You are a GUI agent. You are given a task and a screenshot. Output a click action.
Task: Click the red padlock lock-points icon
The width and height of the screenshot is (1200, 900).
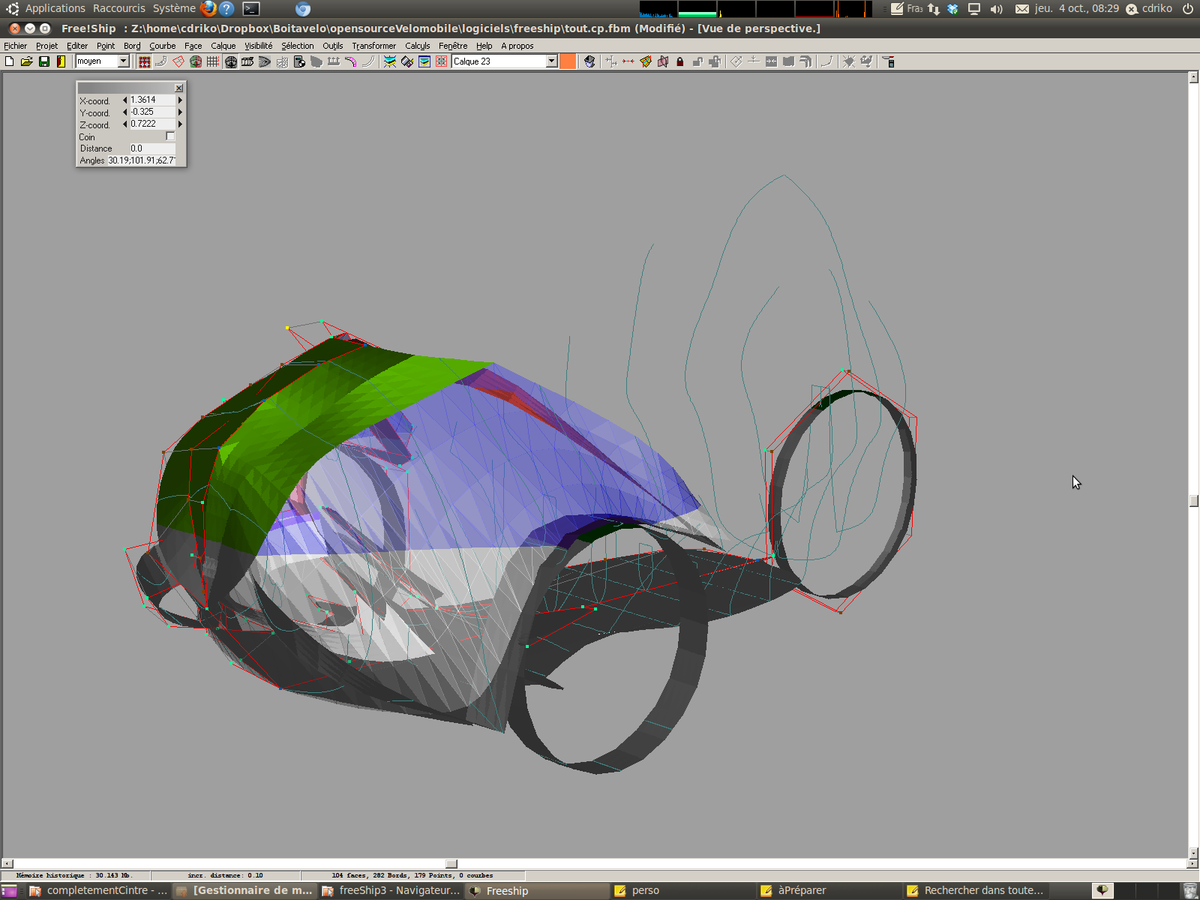point(680,62)
